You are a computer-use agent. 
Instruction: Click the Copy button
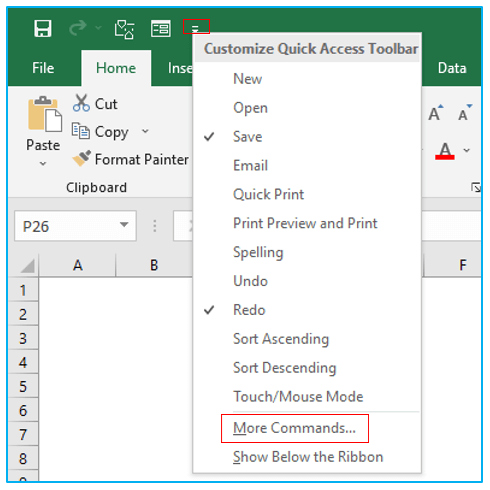click(100, 132)
